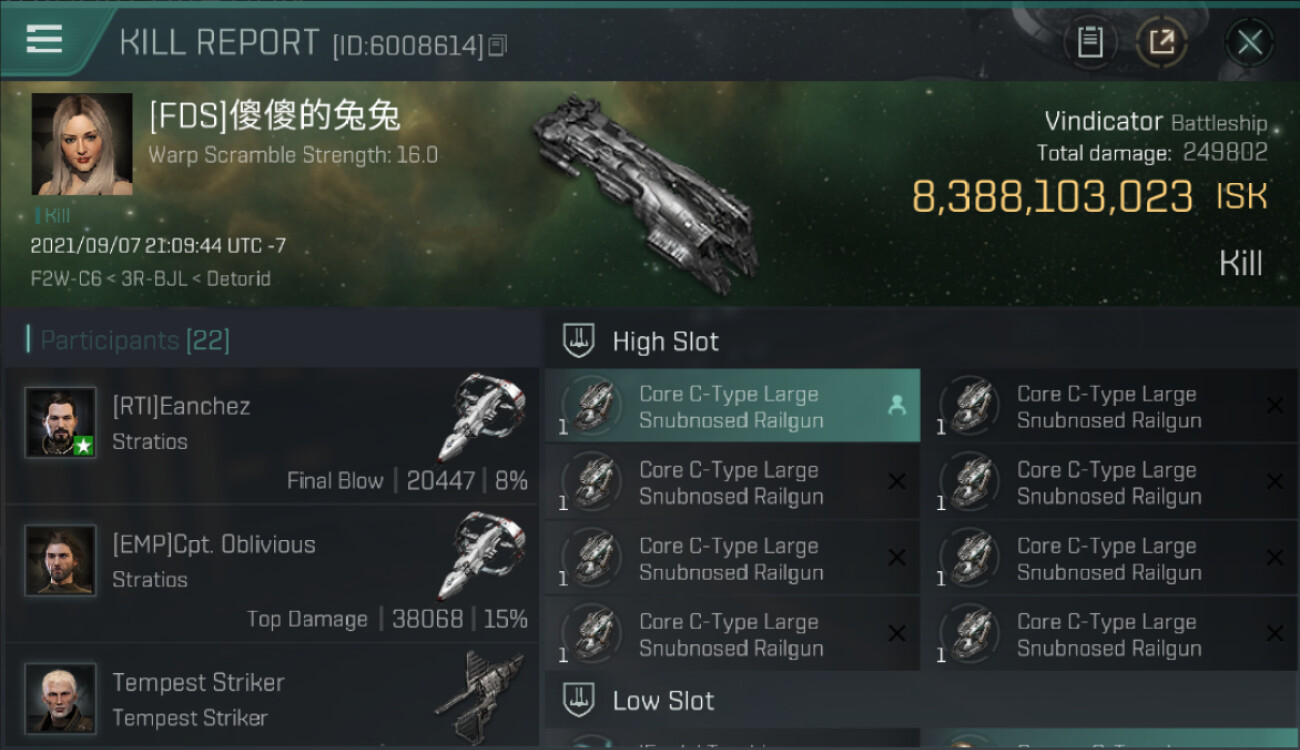Select the highlighted first Snubnosed Railgun

tap(732, 406)
